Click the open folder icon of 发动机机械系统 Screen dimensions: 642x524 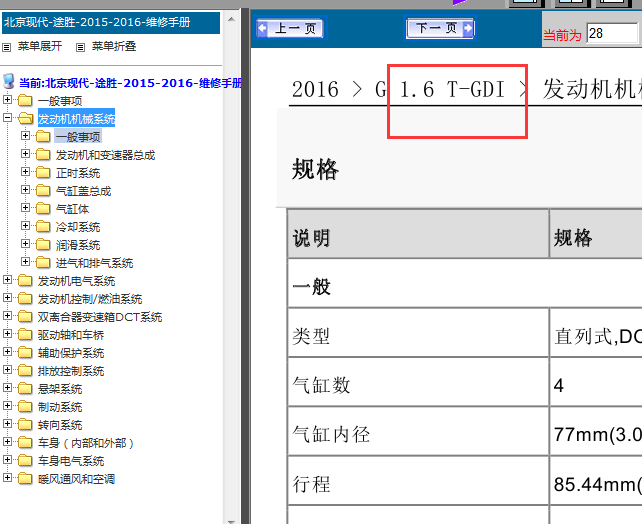(25, 118)
